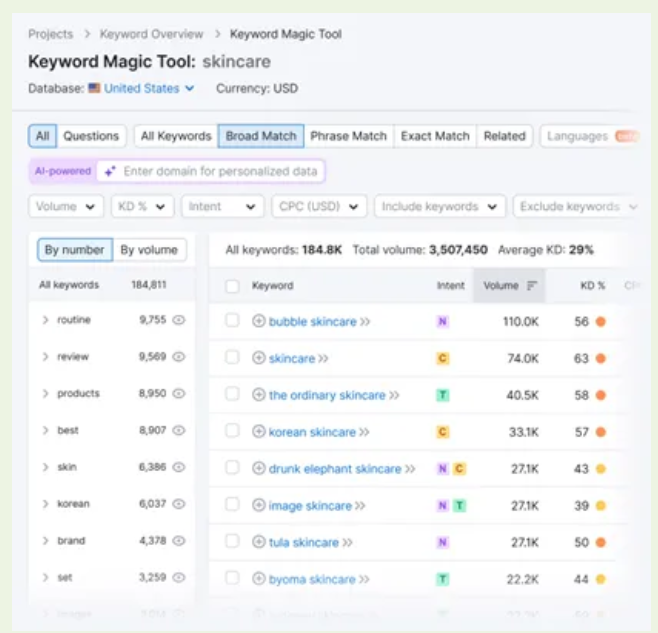Open the United States database dropdown
The image size is (658, 633).
click(149, 88)
